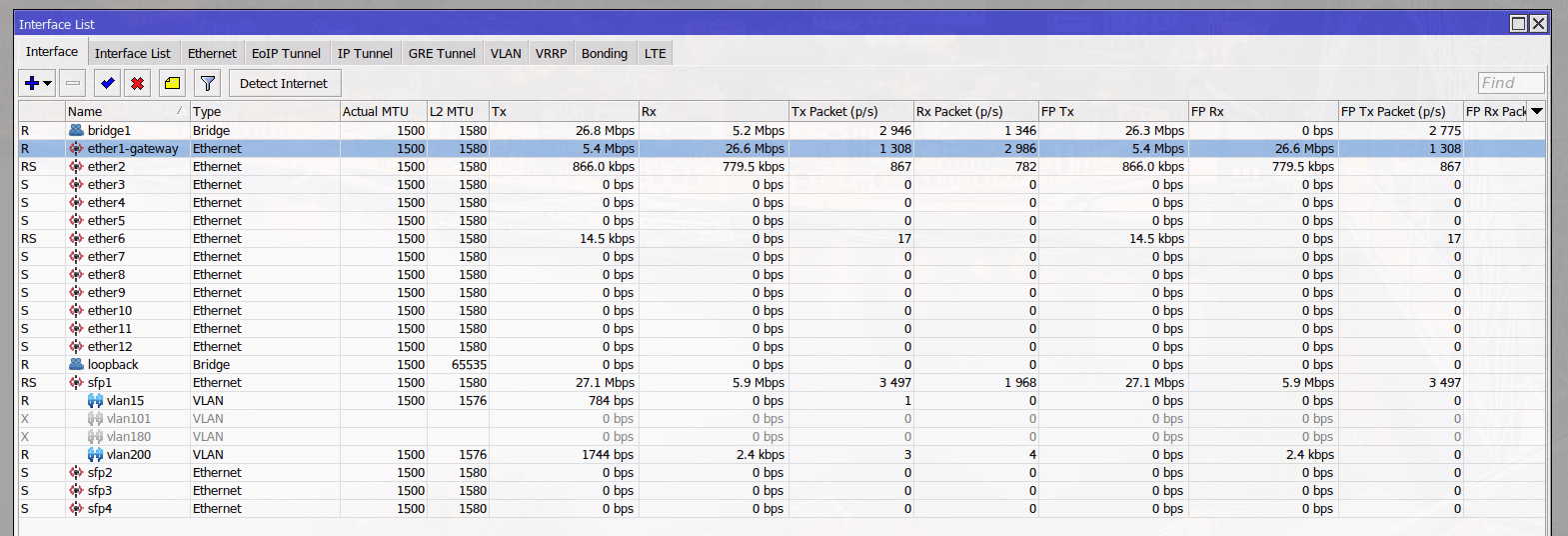Click into the Find search field
1568x536 pixels.
pos(1510,83)
